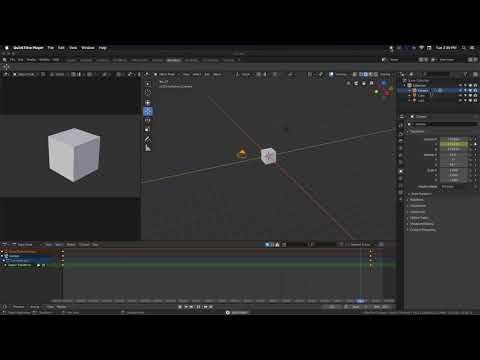Disable Camera in renders in outliner
Image resolution: width=480 pixels, height=360 pixels.
click(x=475, y=90)
